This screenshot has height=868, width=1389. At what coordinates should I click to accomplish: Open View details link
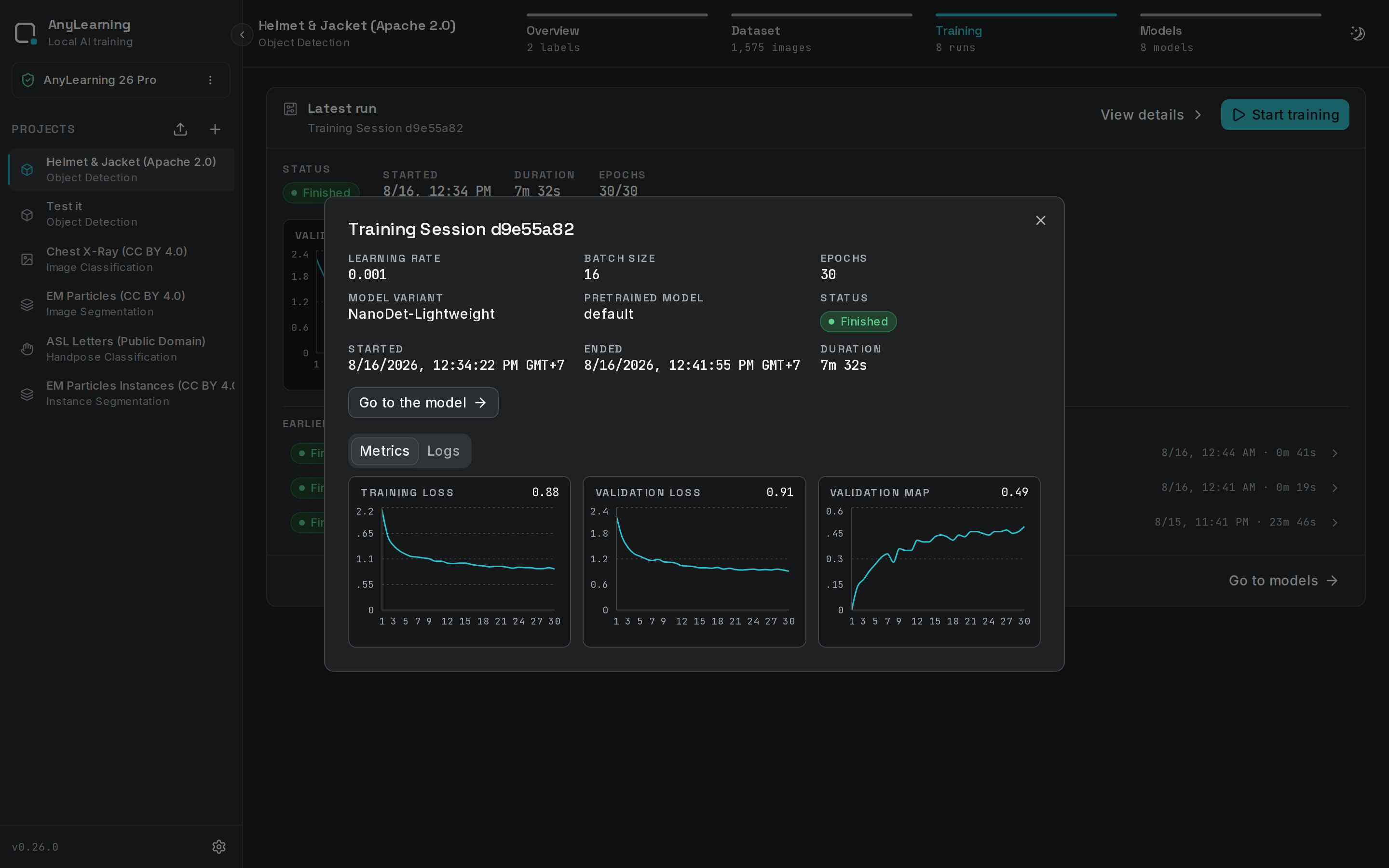click(1150, 115)
